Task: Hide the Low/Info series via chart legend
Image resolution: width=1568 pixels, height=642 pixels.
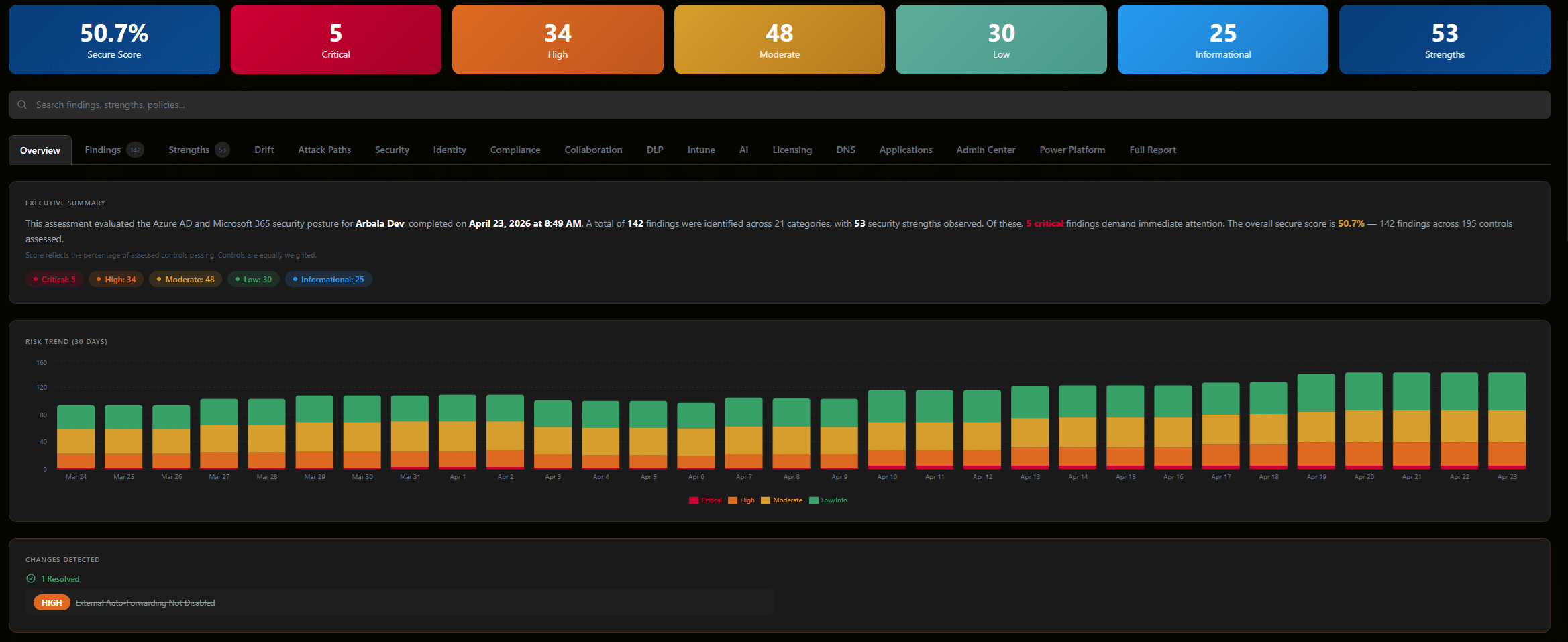Action: point(830,500)
